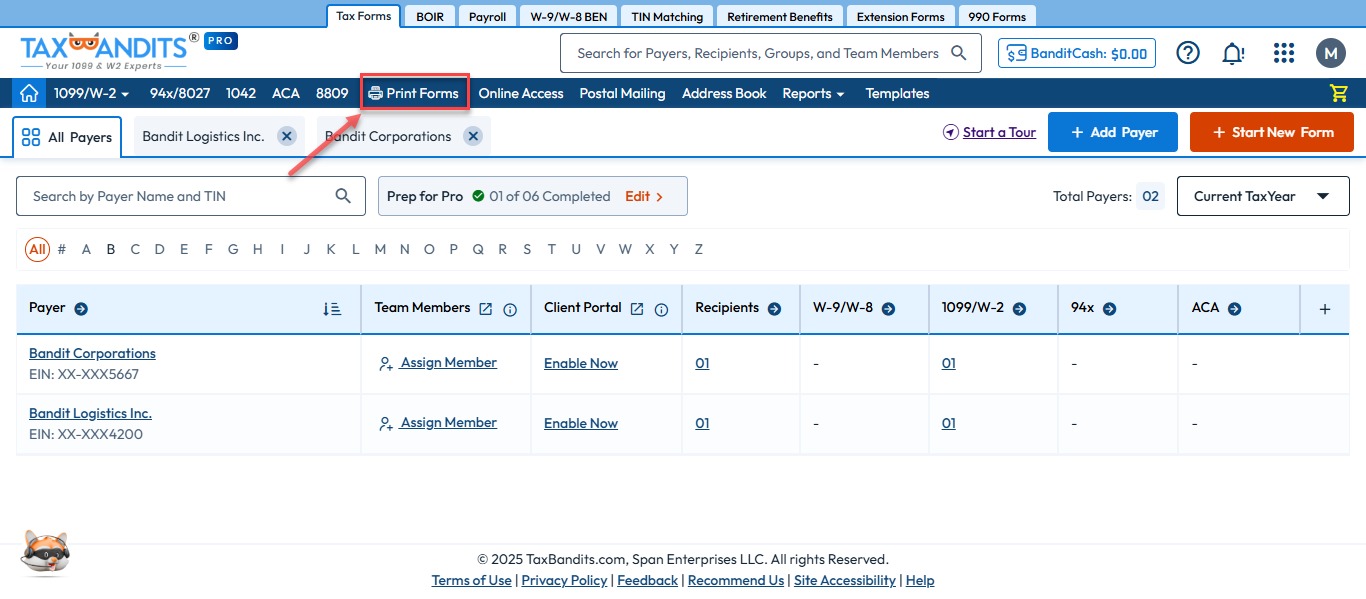
Task: Switch to the BOIR product tab
Action: point(430,16)
